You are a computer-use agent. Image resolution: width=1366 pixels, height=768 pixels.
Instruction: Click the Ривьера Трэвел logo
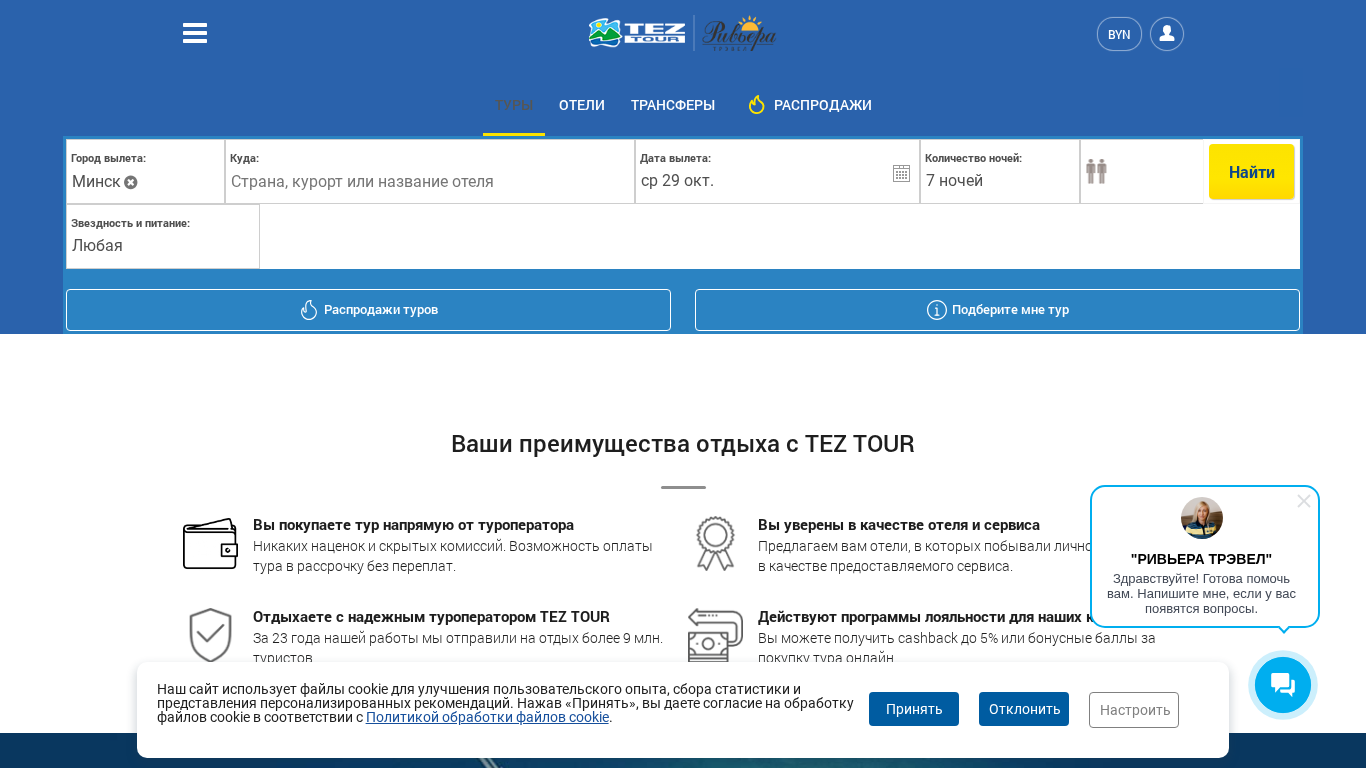739,34
